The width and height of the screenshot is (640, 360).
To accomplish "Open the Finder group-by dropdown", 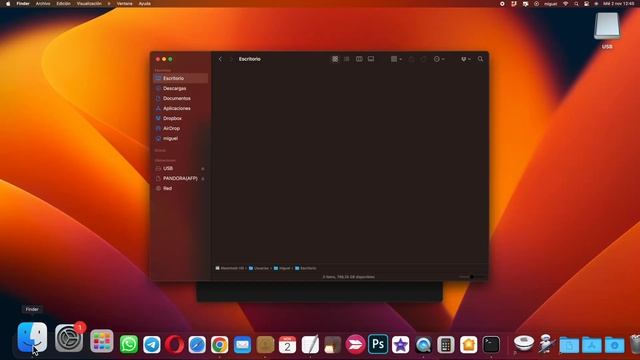I will (396, 59).
